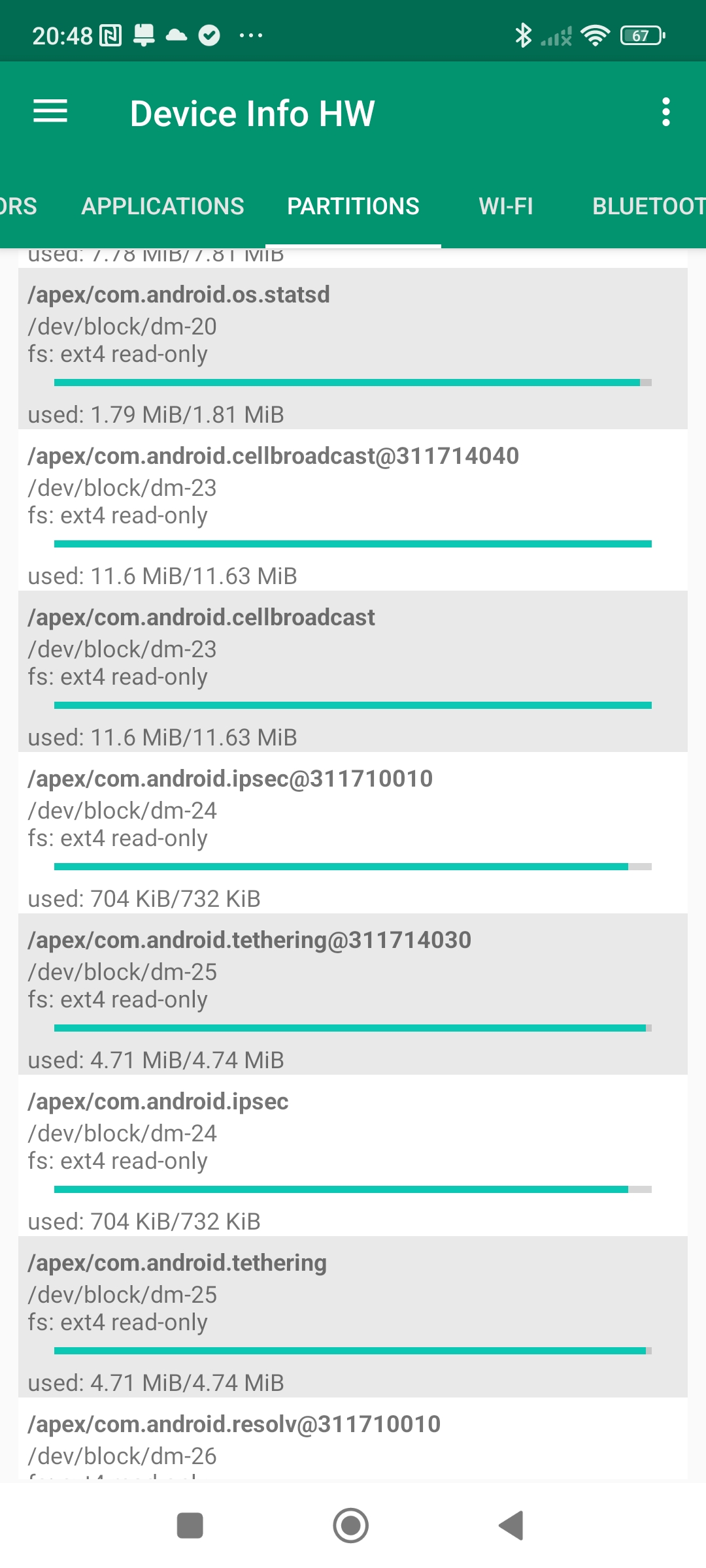This screenshot has width=706, height=1568.
Task: Open the three-dot overflow menu
Action: pos(665,112)
